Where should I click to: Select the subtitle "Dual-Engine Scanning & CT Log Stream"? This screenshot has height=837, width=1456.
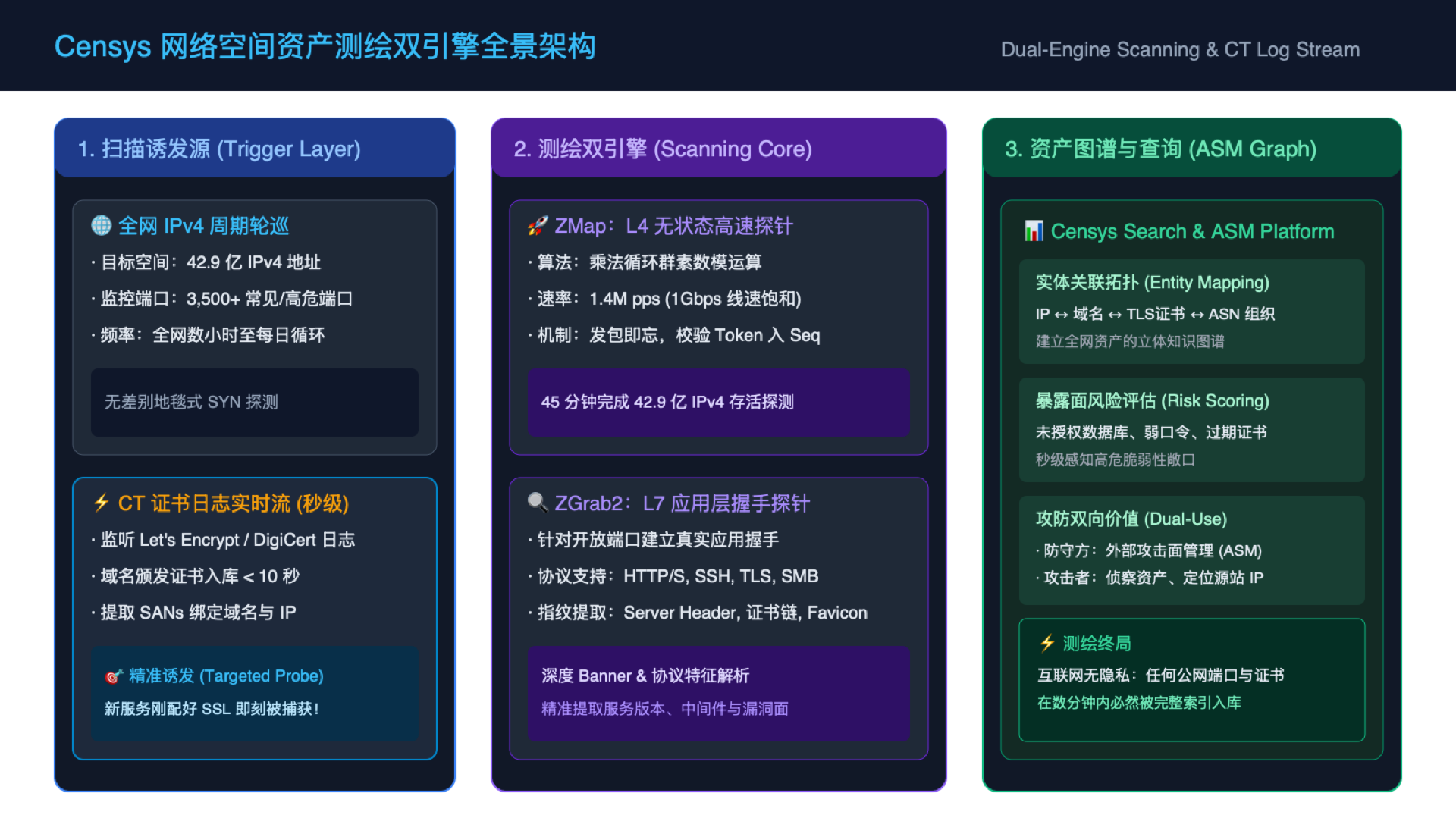tap(1180, 49)
